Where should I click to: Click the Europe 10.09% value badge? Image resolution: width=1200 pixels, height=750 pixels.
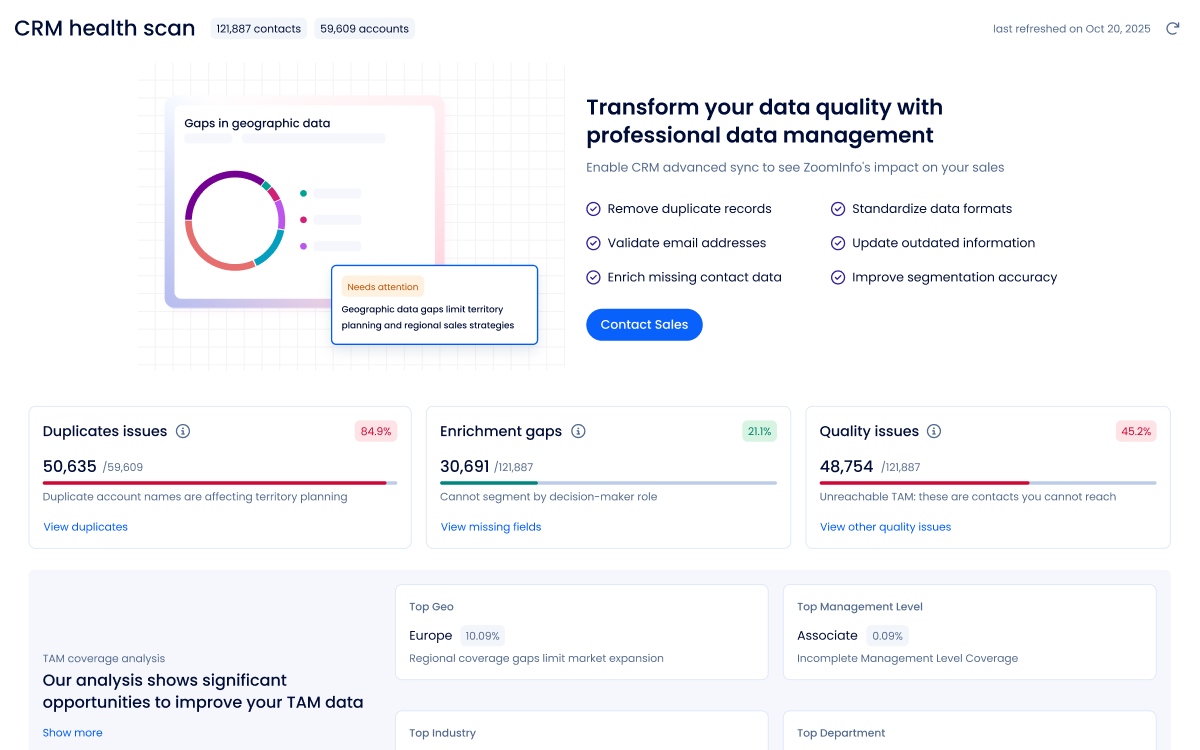click(482, 635)
